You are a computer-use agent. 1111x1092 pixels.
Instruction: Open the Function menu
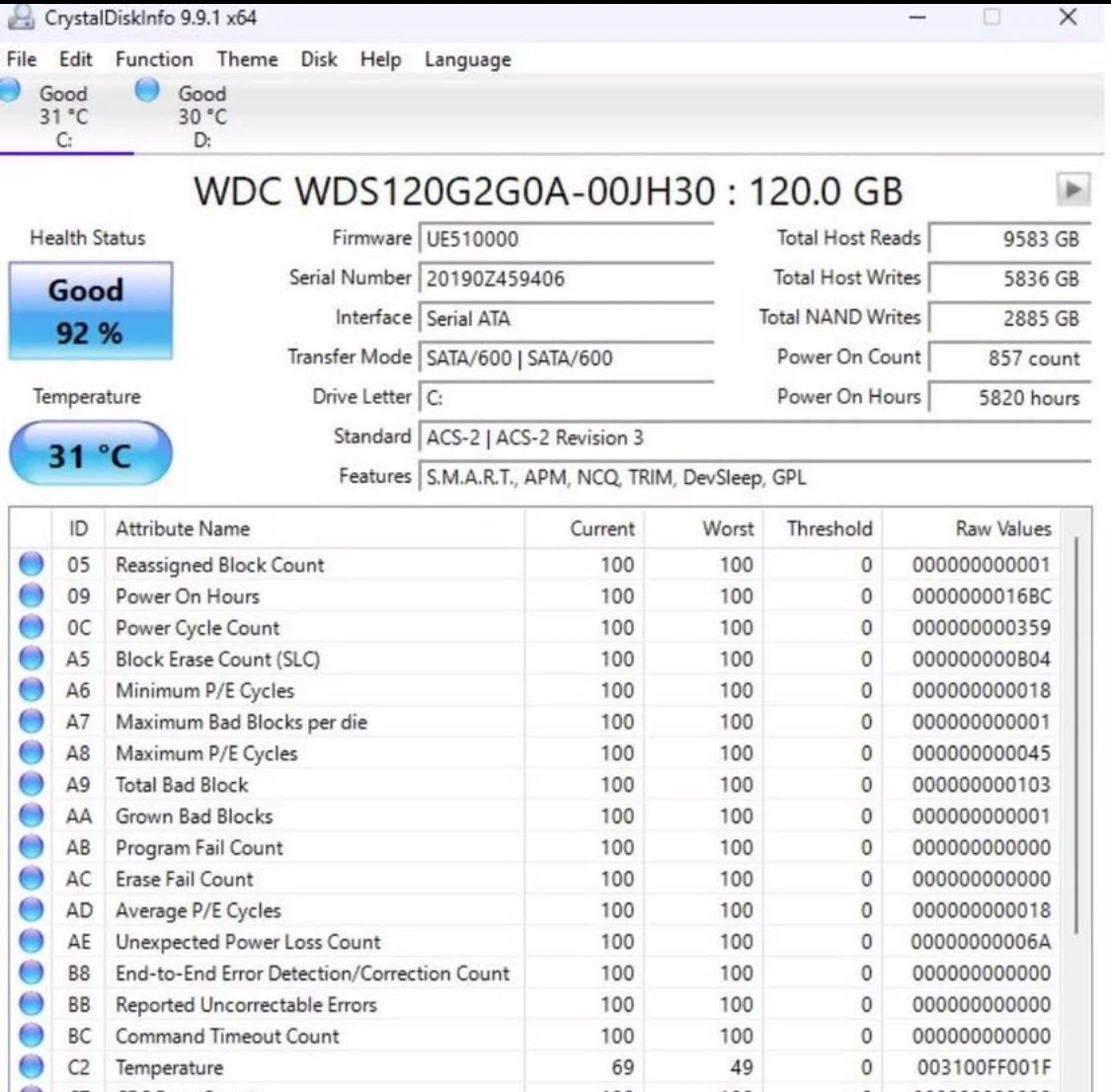point(154,59)
